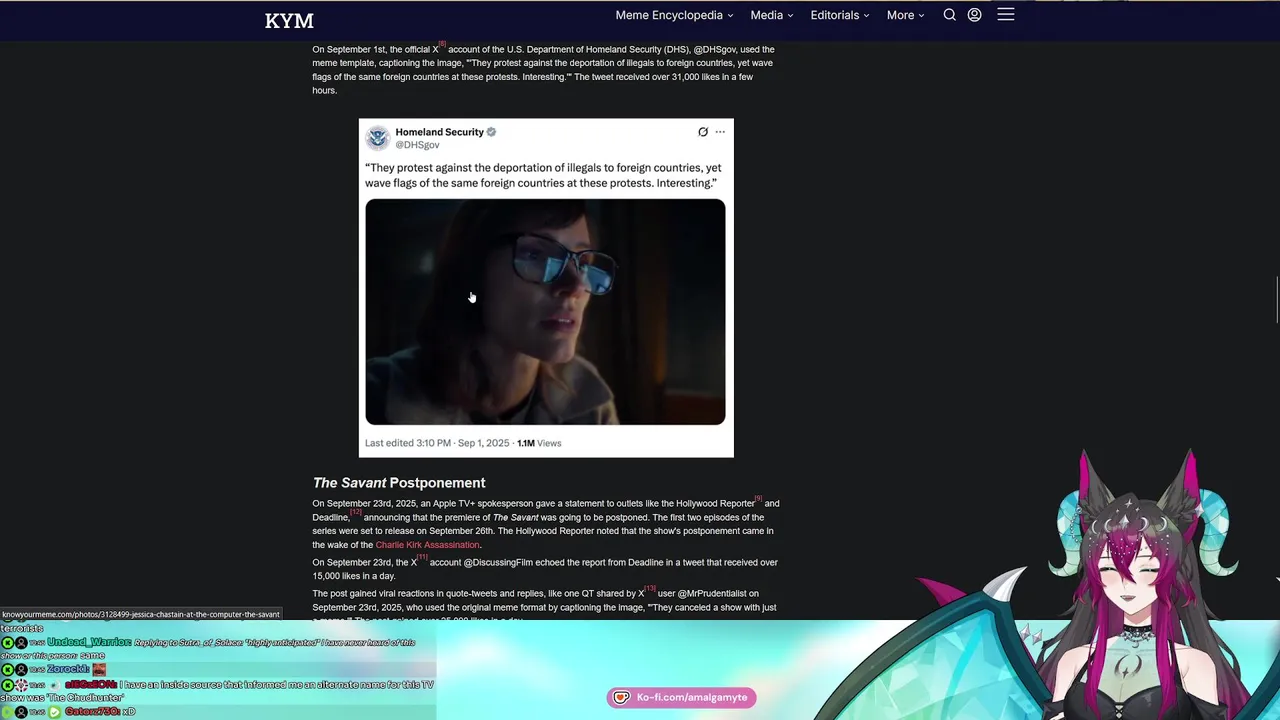This screenshot has width=1280, height=720.
Task: Expand the More dropdown menu
Action: click(905, 15)
